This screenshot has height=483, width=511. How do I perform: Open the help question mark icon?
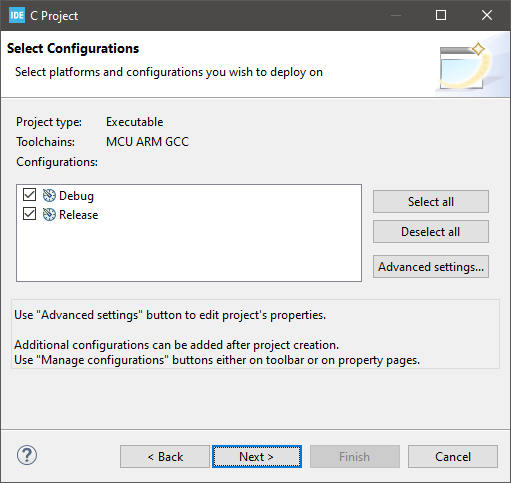[x=27, y=455]
